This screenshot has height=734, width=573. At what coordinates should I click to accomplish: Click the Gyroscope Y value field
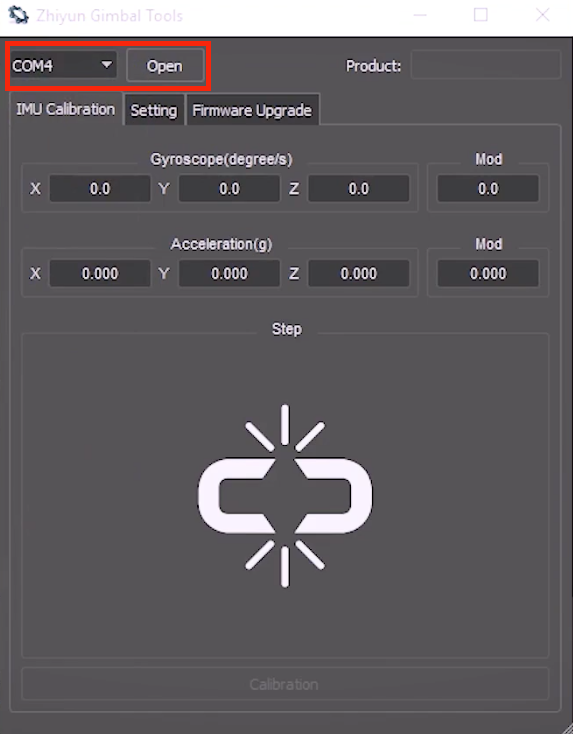click(x=229, y=189)
